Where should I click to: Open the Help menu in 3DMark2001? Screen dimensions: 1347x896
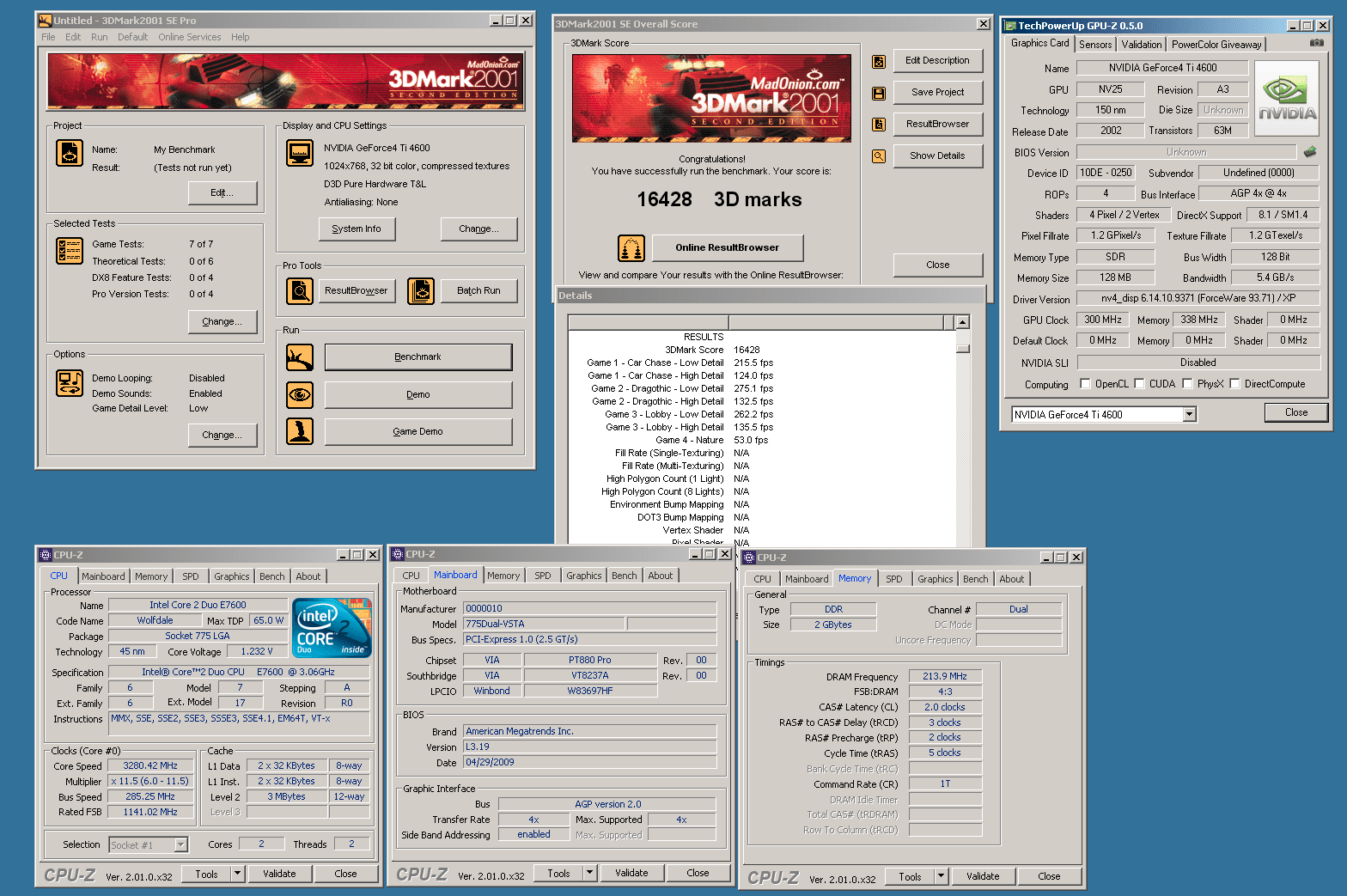click(x=240, y=37)
